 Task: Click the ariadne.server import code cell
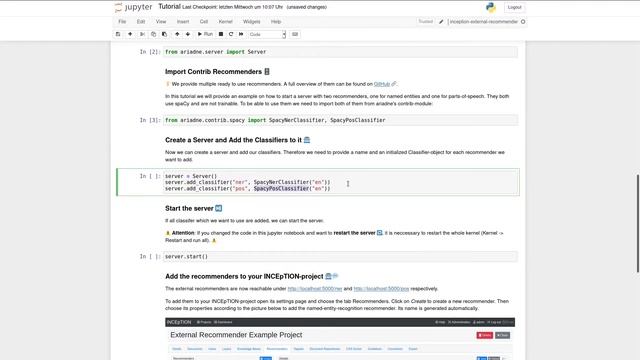[340, 52]
